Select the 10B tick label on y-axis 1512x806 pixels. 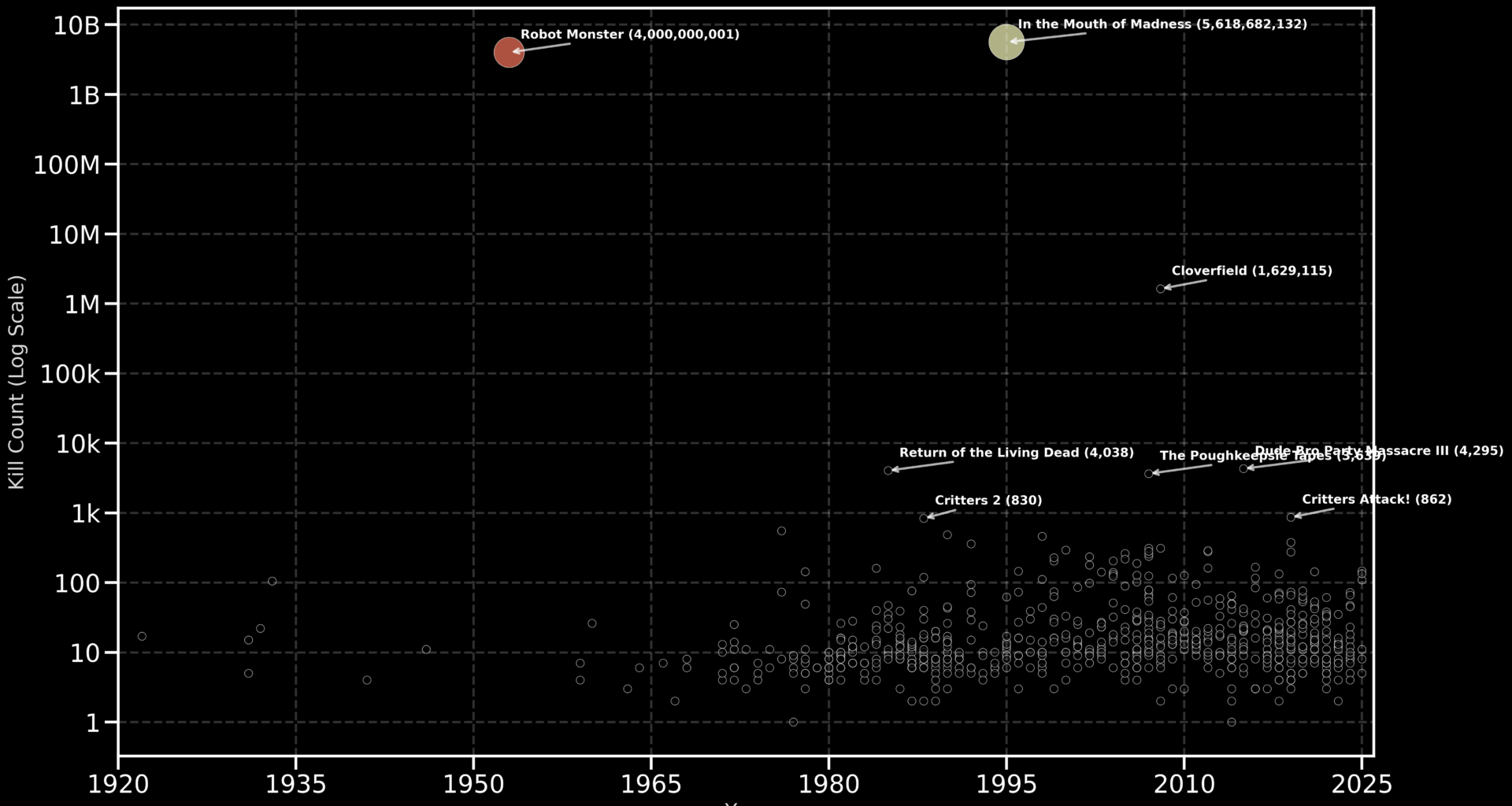pos(76,24)
